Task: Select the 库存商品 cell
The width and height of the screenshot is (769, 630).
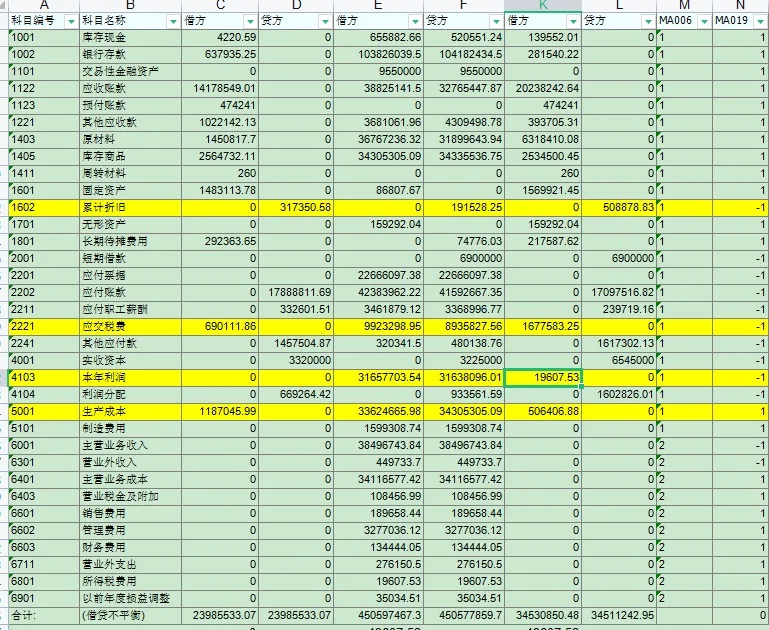Action: pyautogui.click(x=130, y=156)
